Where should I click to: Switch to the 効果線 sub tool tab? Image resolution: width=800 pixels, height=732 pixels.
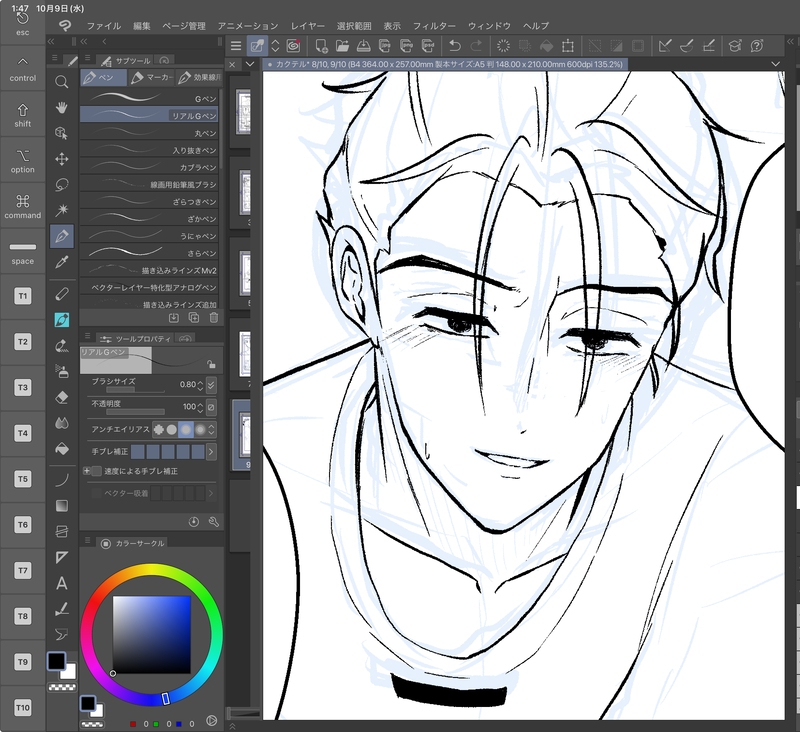[199, 78]
